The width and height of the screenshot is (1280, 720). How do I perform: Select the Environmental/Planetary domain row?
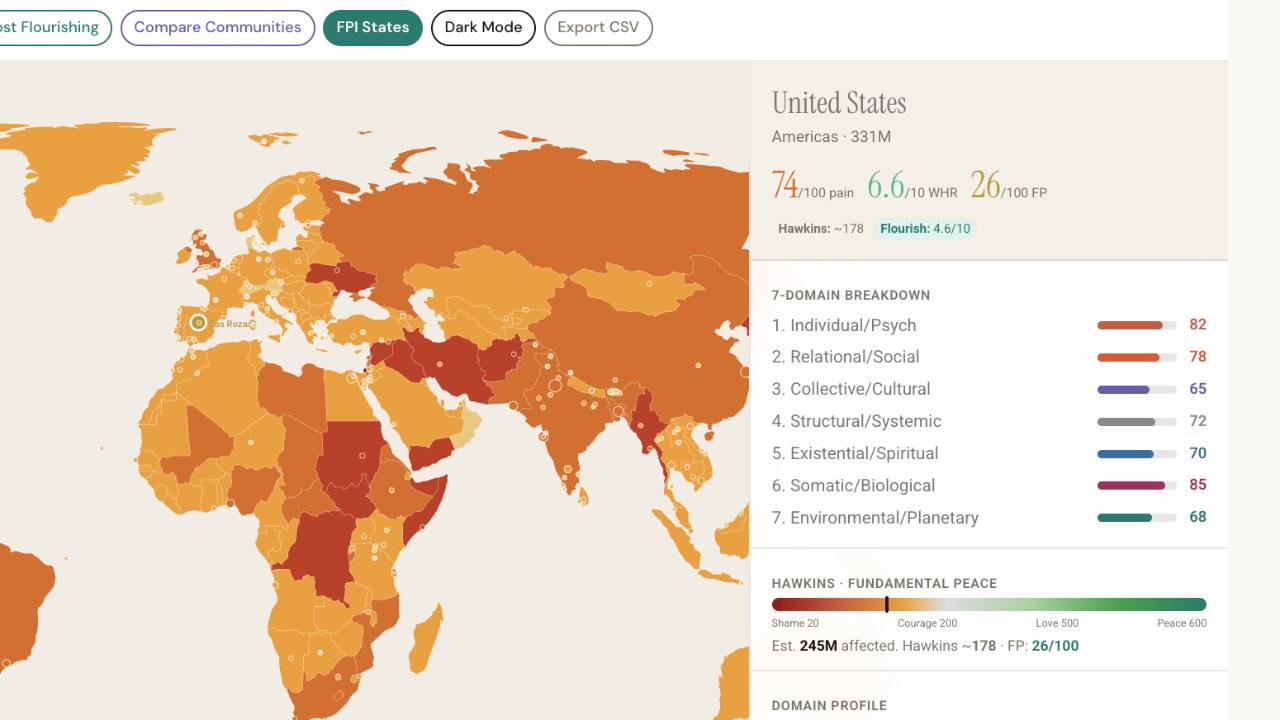tap(989, 517)
